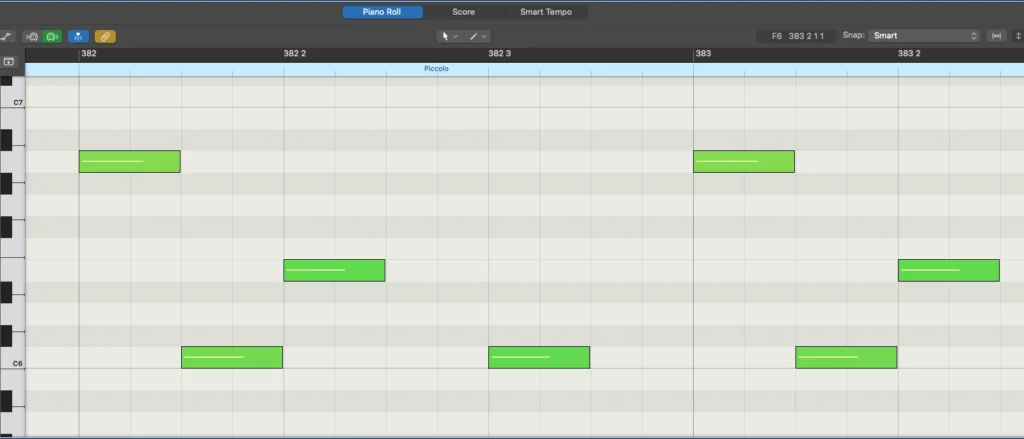Switch to the Smart Tempo tab
The image size is (1024, 439).
click(546, 12)
